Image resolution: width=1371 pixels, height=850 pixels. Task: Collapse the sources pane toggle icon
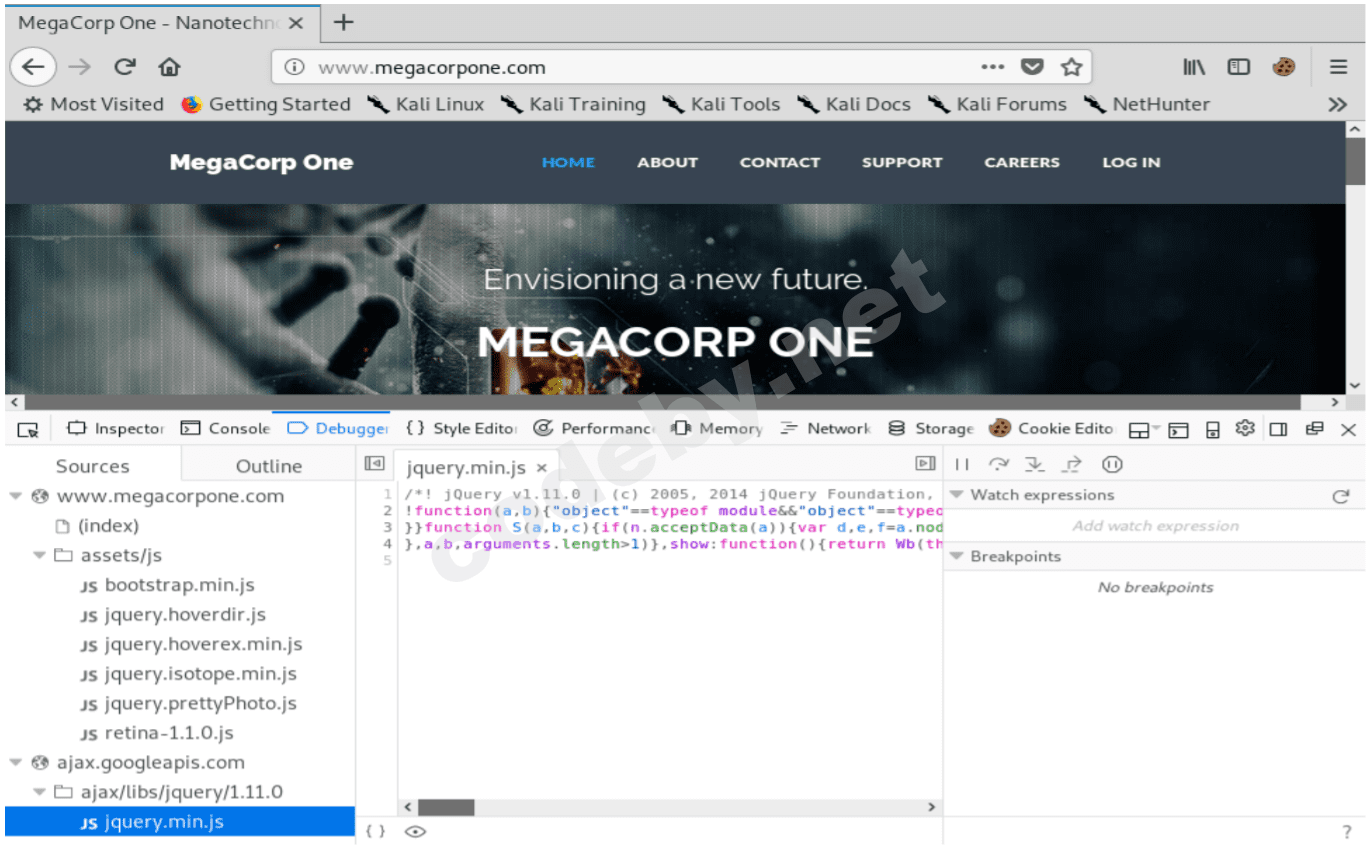374,463
